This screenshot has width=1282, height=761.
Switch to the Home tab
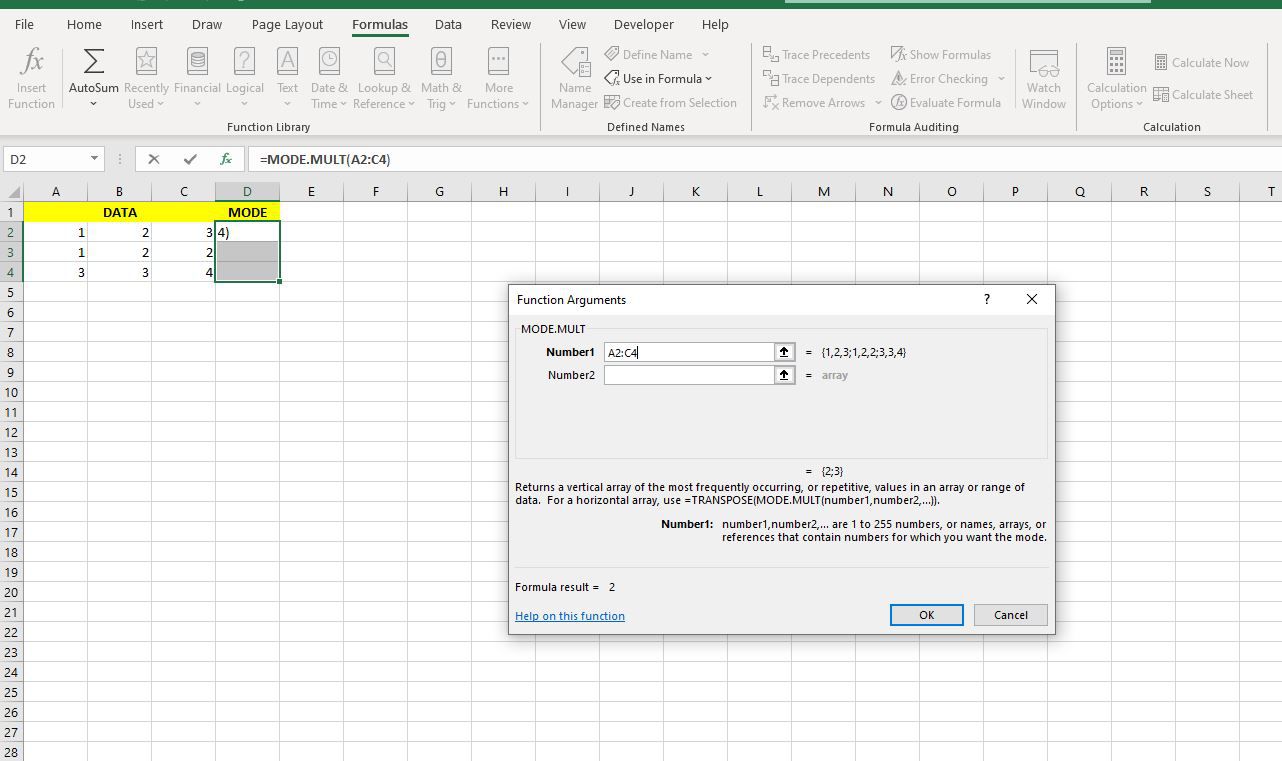(x=84, y=24)
